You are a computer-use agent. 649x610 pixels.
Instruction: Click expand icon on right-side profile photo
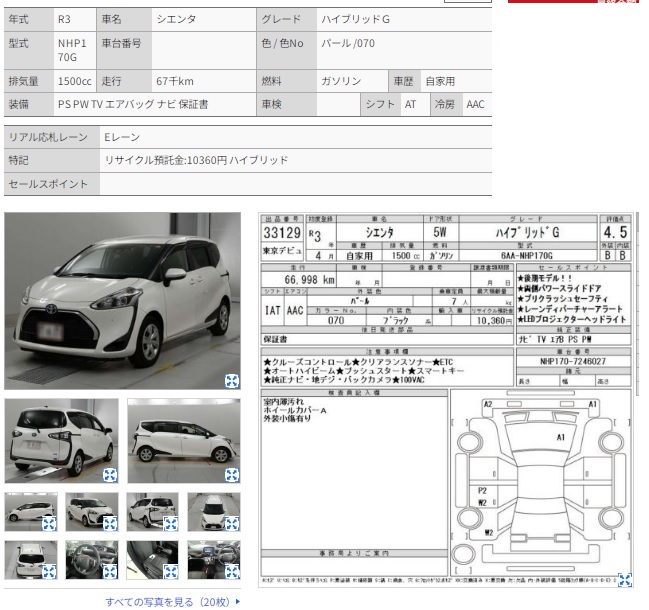click(x=232, y=475)
